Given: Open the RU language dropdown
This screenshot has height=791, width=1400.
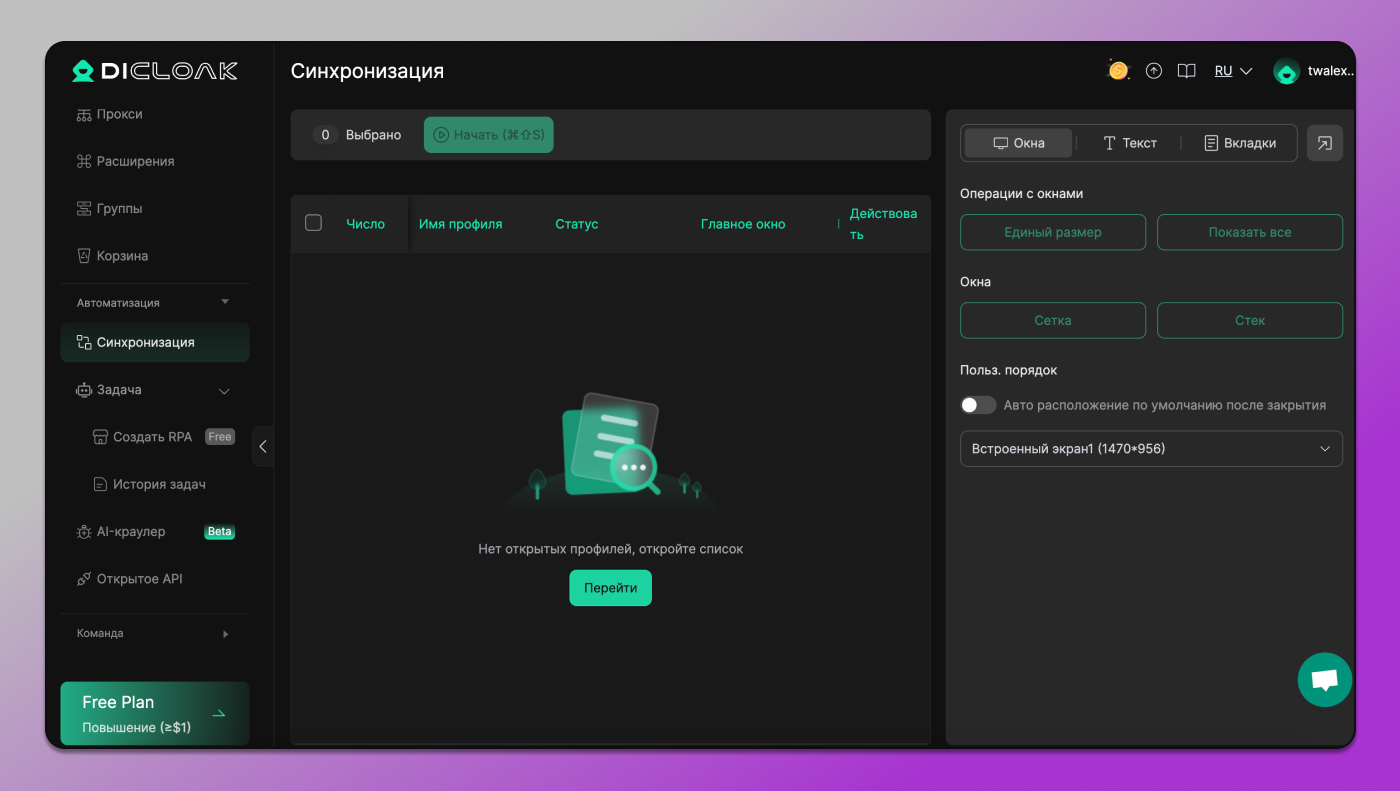Looking at the screenshot, I should point(1232,70).
